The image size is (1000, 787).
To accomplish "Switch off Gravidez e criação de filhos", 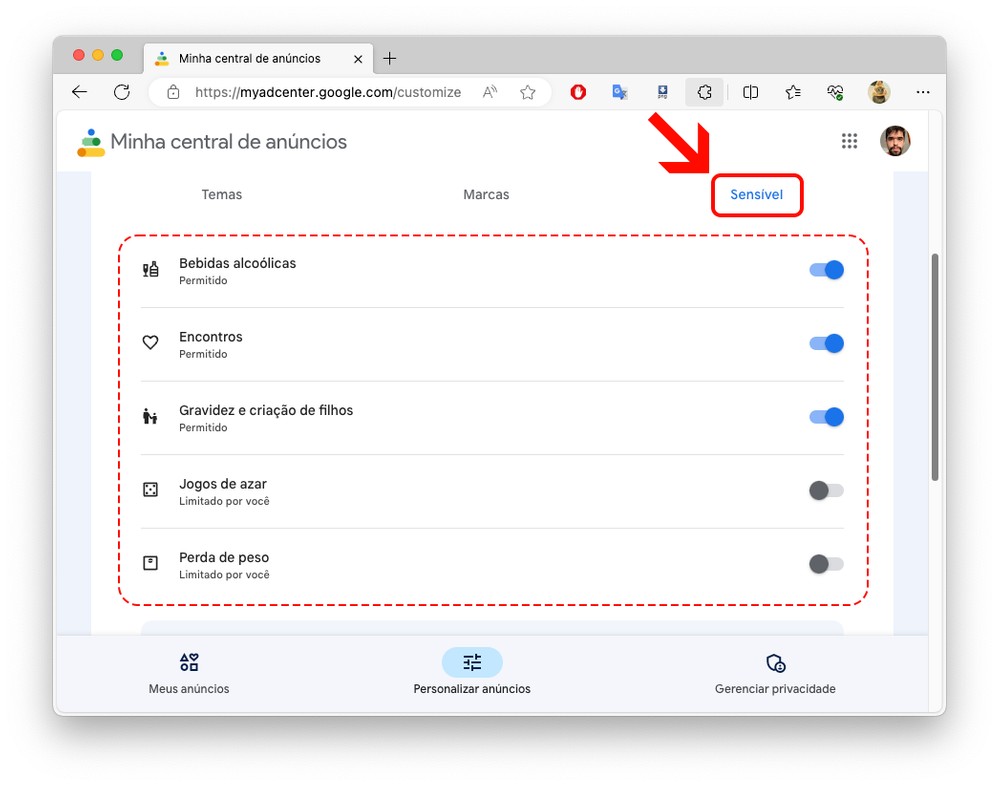I will point(827,417).
